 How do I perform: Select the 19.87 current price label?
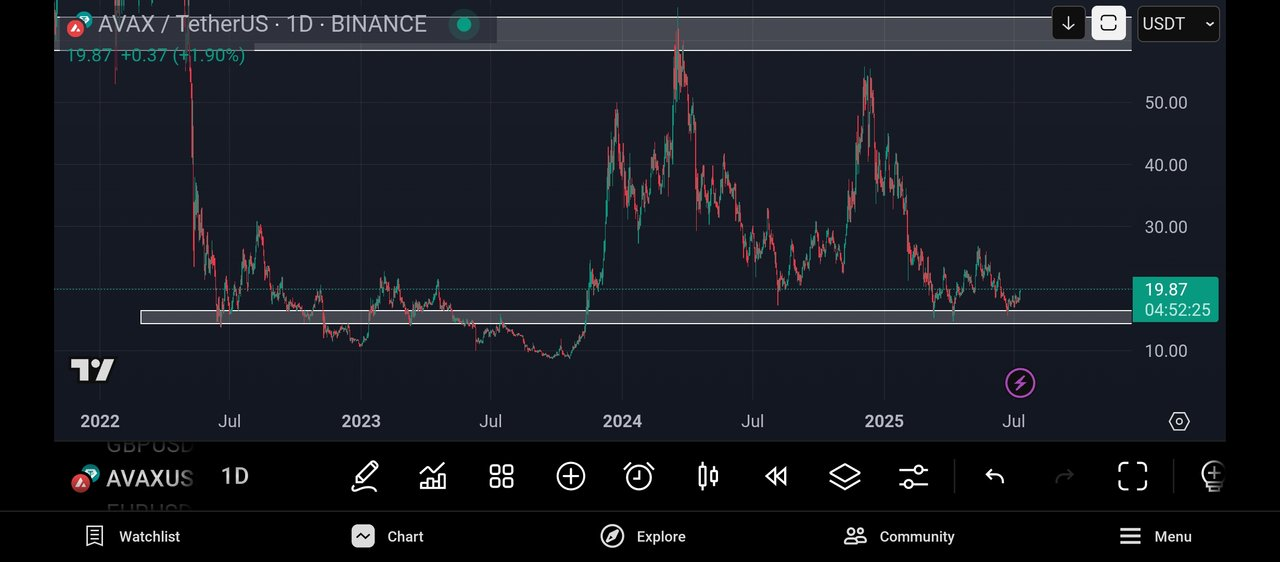click(x=1175, y=299)
